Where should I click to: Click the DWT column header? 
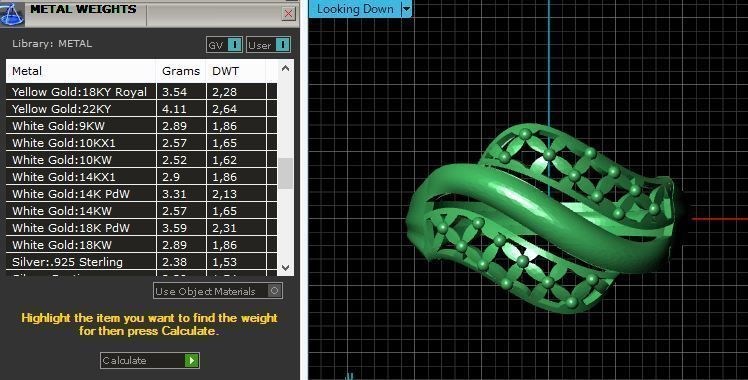236,71
